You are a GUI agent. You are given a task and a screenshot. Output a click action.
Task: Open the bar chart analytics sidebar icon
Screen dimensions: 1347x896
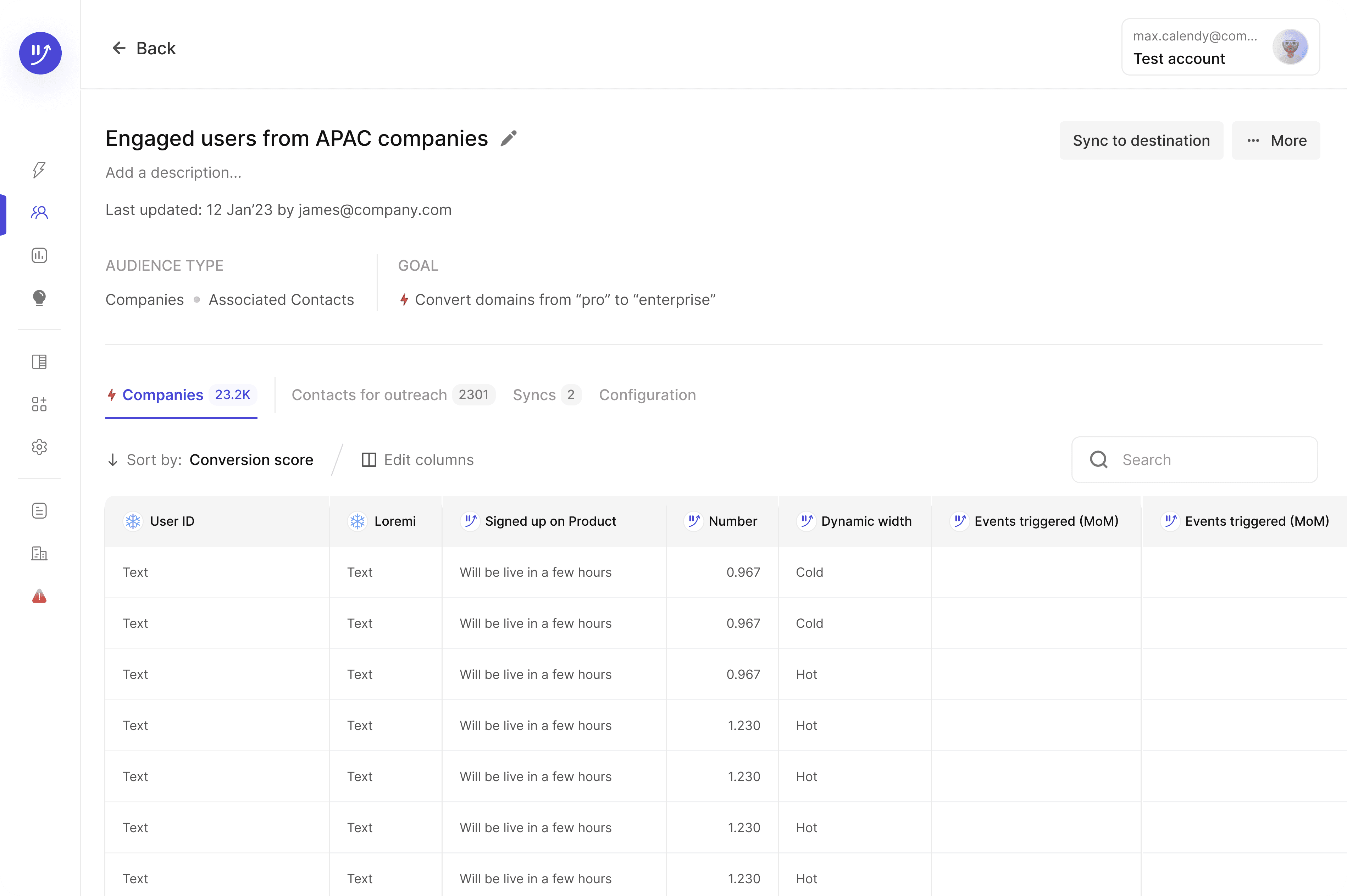click(39, 255)
